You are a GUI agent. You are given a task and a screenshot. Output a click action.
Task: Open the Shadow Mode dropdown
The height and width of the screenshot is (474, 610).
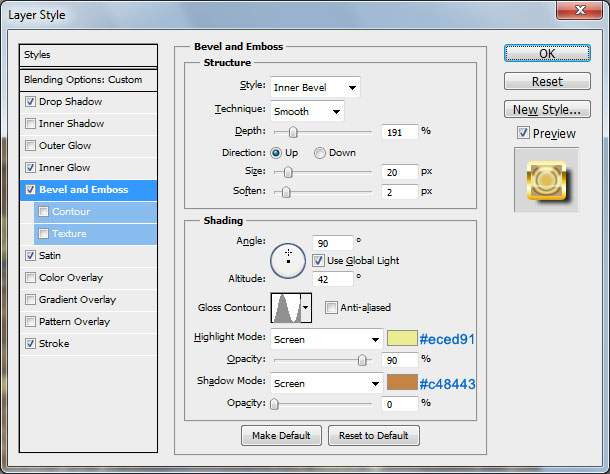point(327,383)
